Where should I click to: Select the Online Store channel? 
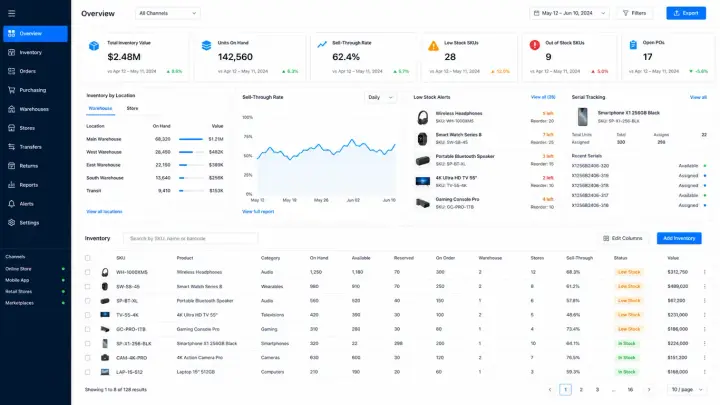pos(35,269)
